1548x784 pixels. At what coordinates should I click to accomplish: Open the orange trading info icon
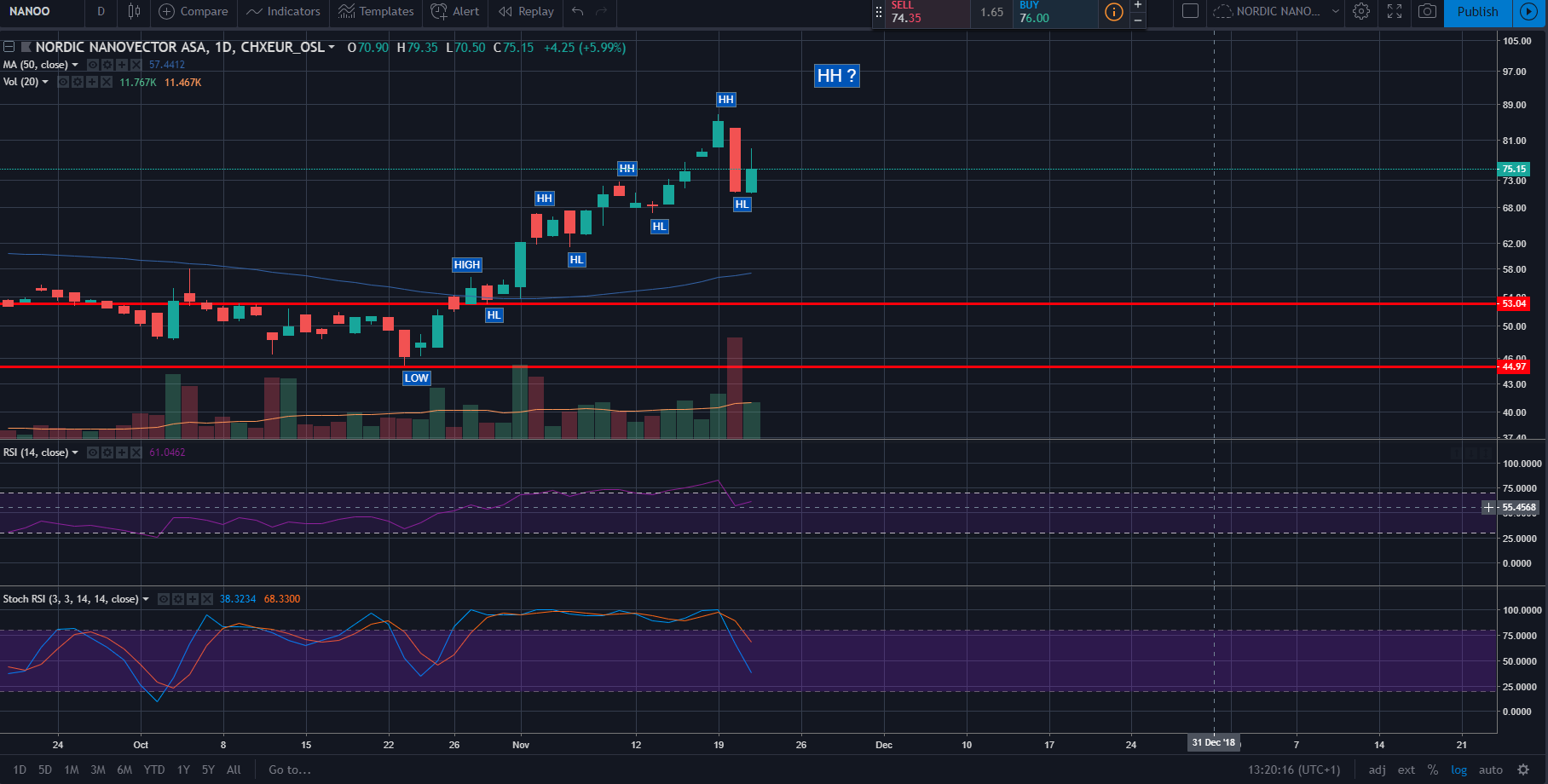(1113, 12)
